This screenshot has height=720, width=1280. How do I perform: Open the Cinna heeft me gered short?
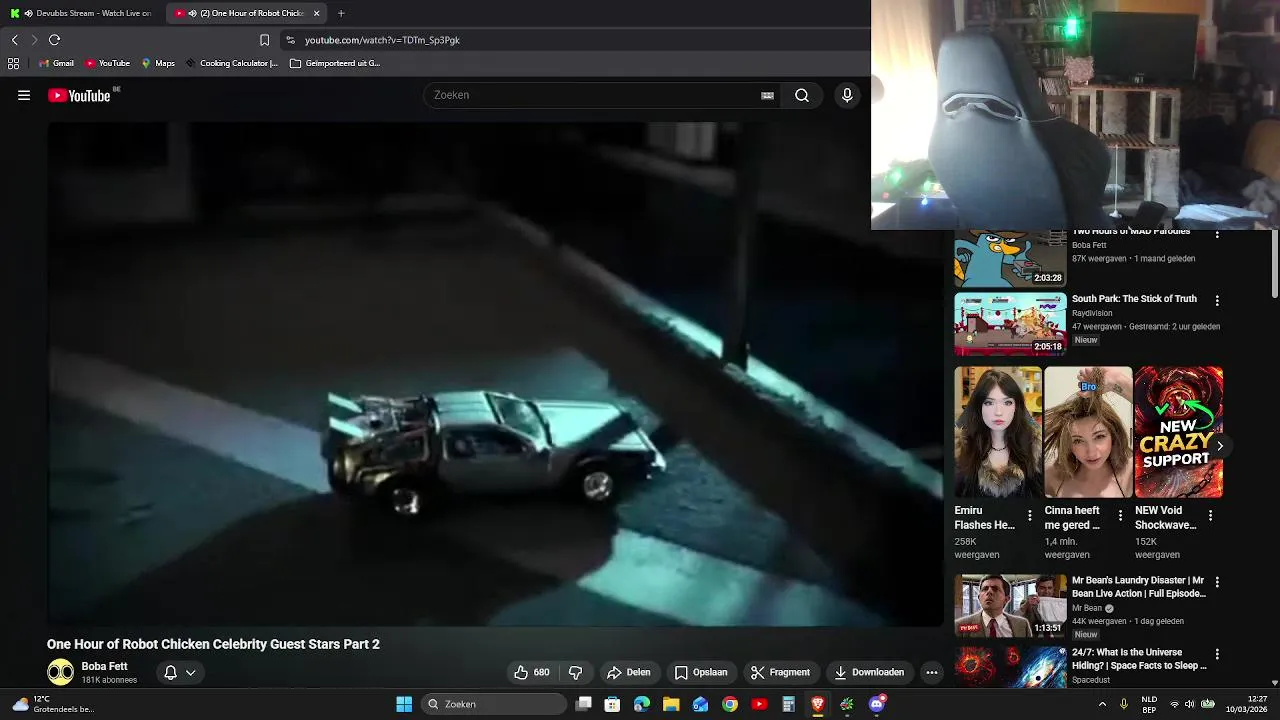click(1088, 432)
